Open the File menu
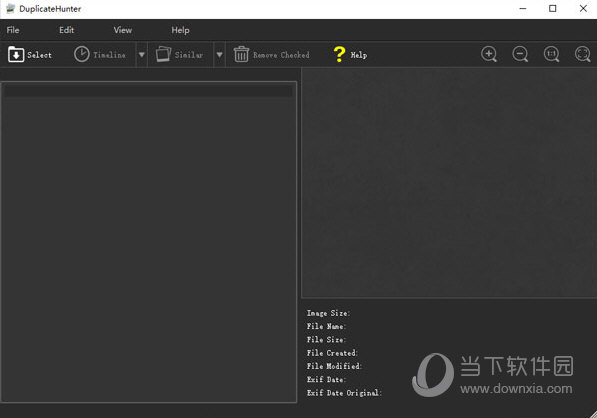Image resolution: width=597 pixels, height=418 pixels. click(13, 30)
